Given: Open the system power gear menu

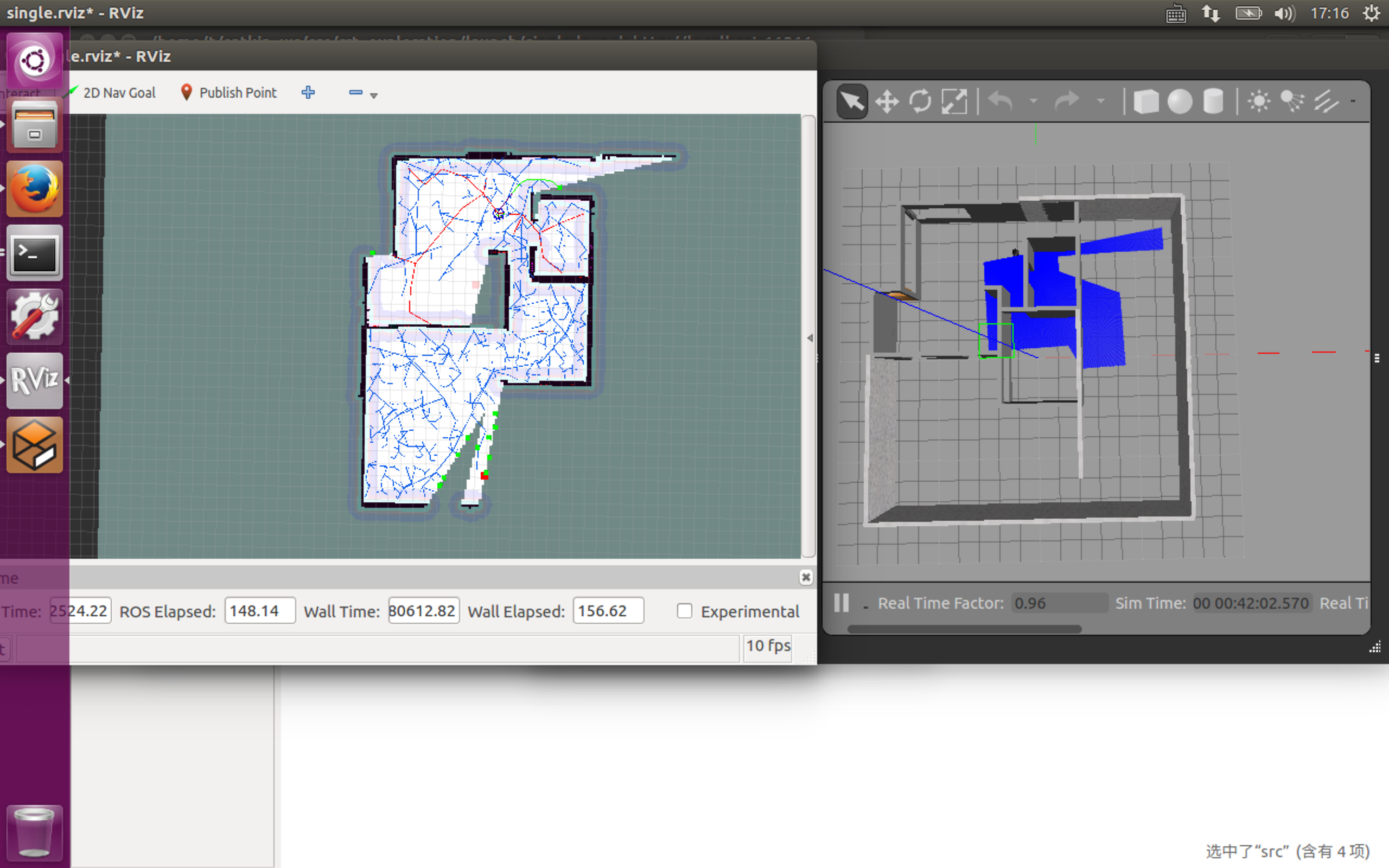Looking at the screenshot, I should tap(1371, 13).
